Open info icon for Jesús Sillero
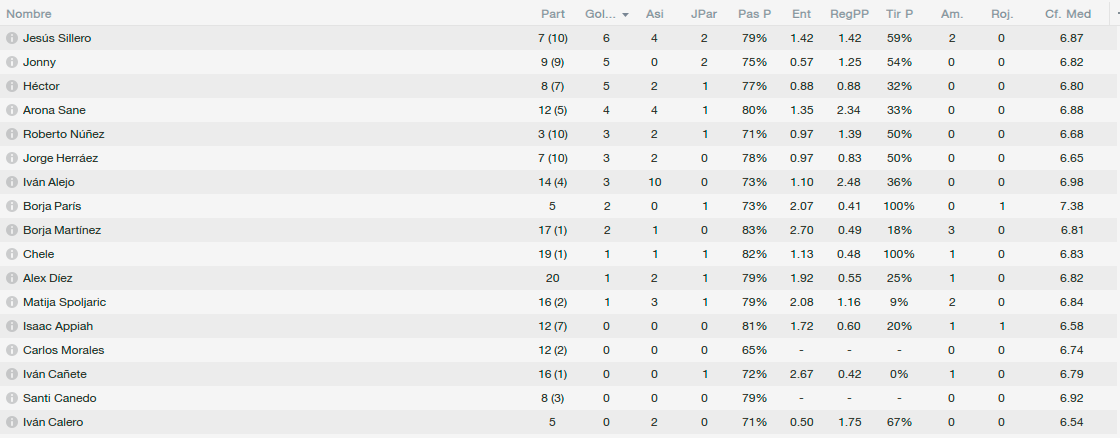This screenshot has height=438, width=1120. [x=11, y=38]
